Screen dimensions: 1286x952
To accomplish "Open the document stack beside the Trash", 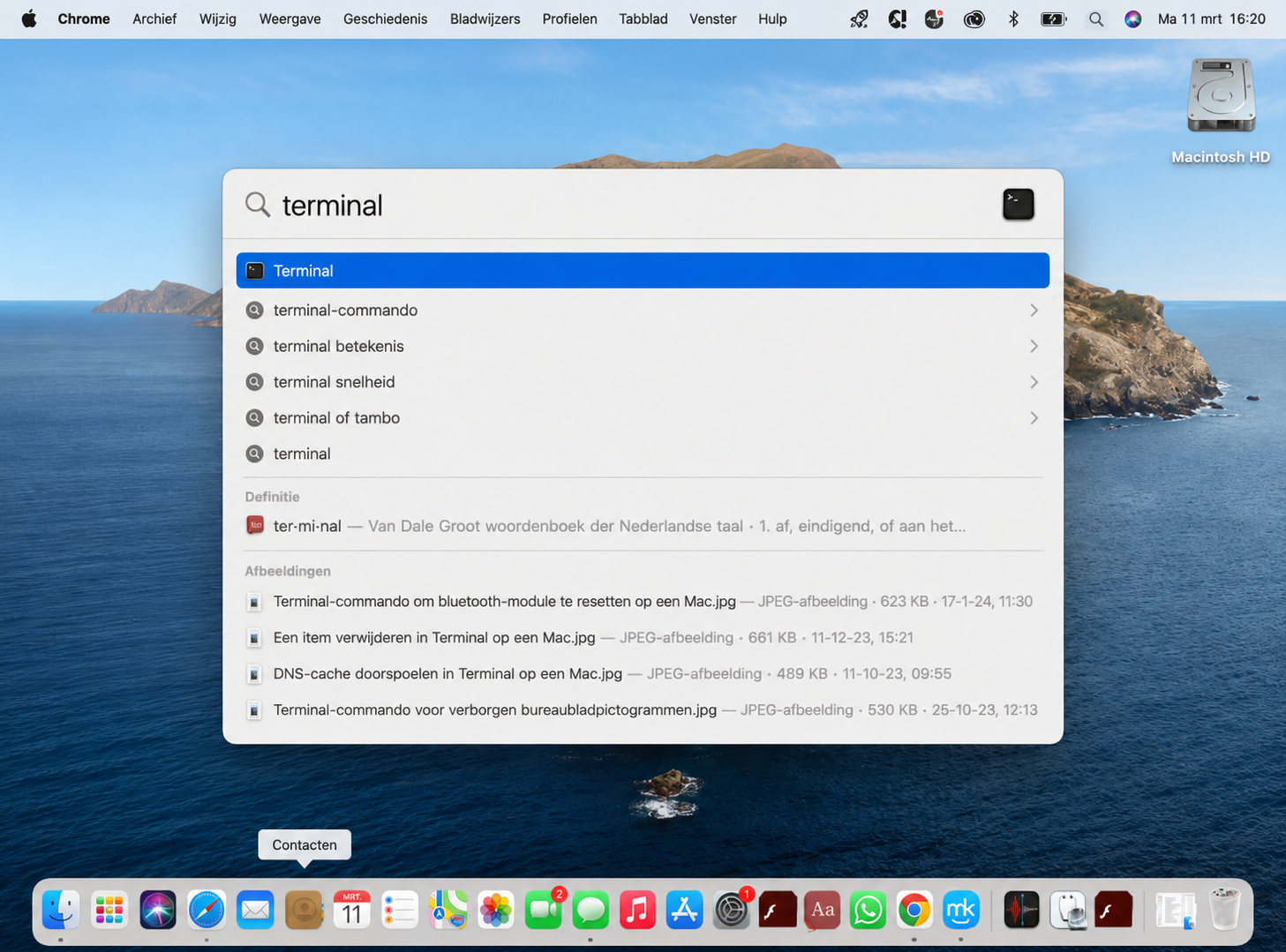I will point(1175,910).
